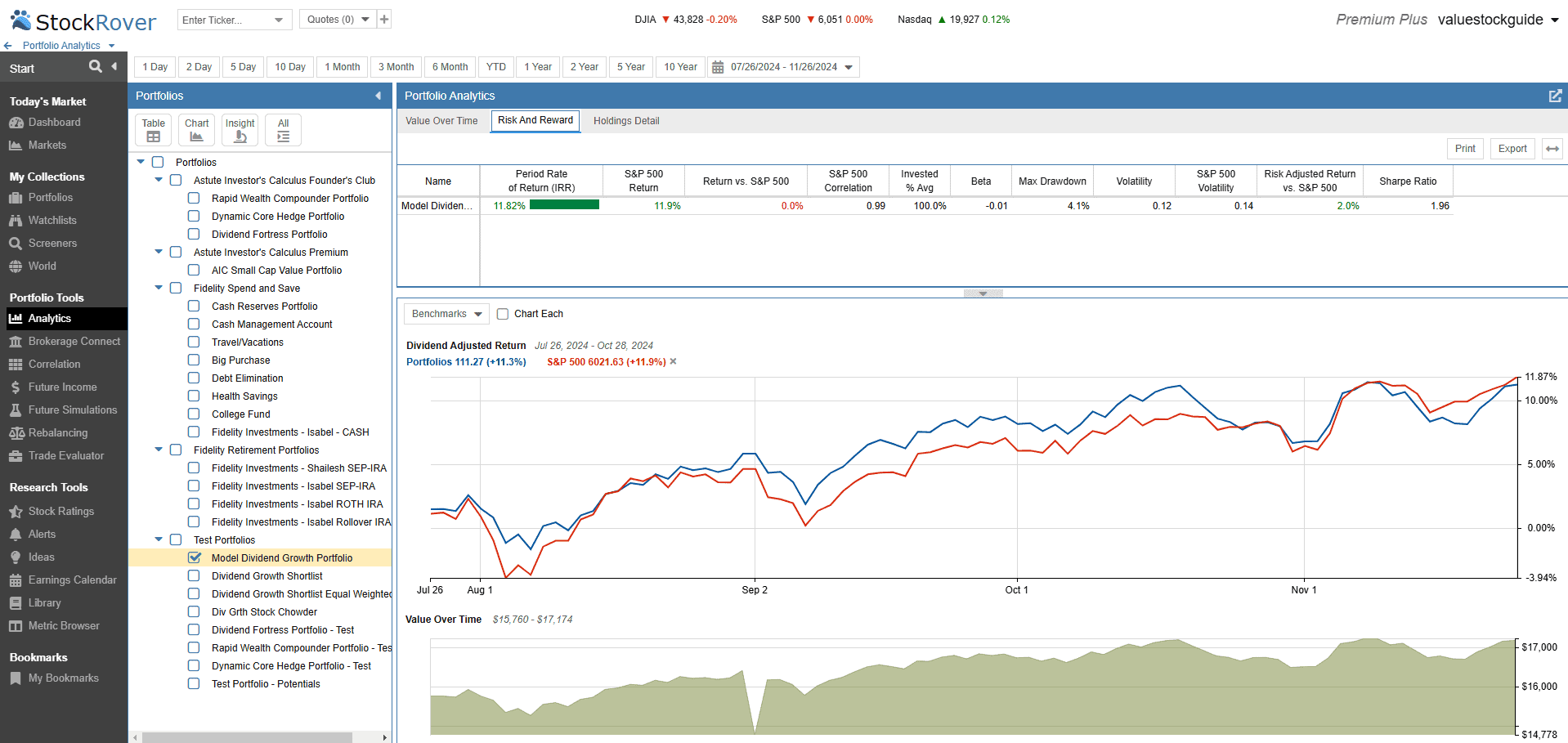Toggle column width fit arrows button

click(x=1552, y=149)
